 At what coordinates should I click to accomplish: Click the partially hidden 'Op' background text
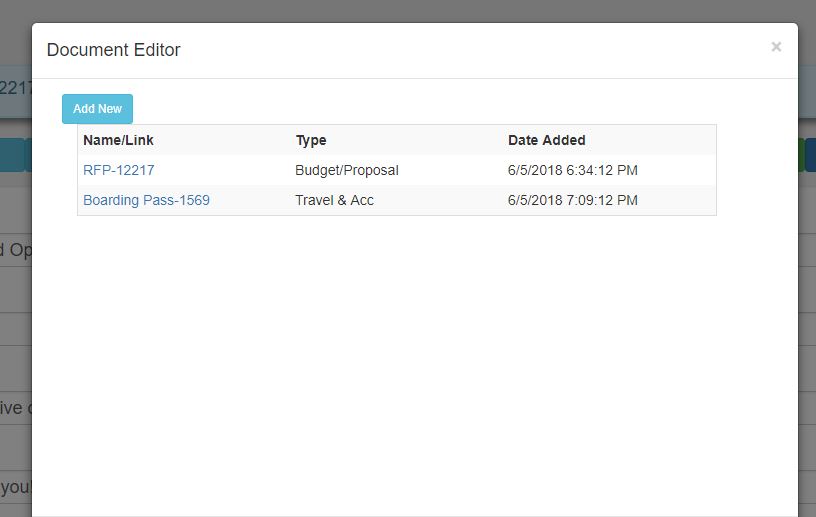tap(16, 250)
